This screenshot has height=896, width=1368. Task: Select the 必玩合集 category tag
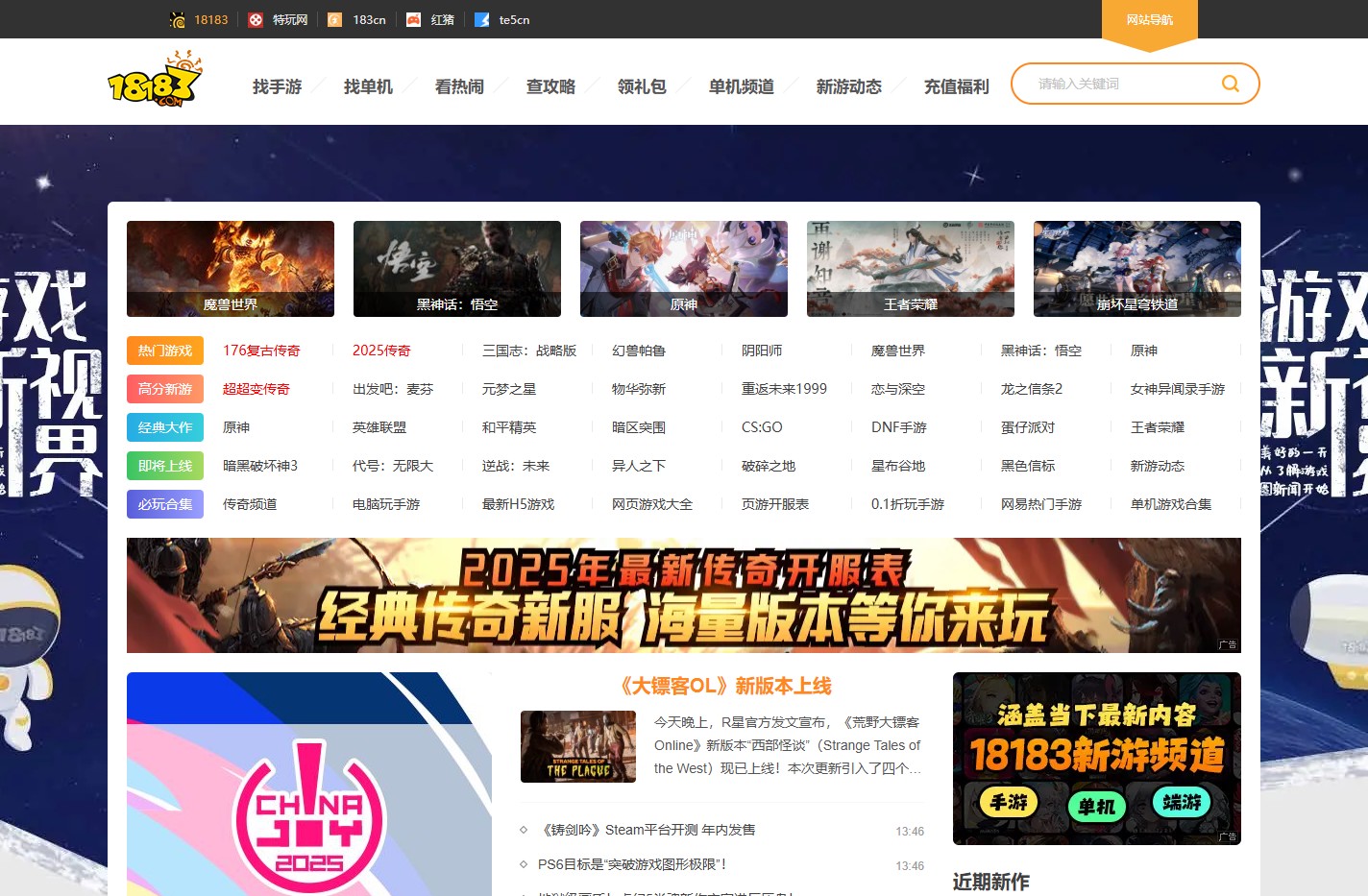coord(165,504)
